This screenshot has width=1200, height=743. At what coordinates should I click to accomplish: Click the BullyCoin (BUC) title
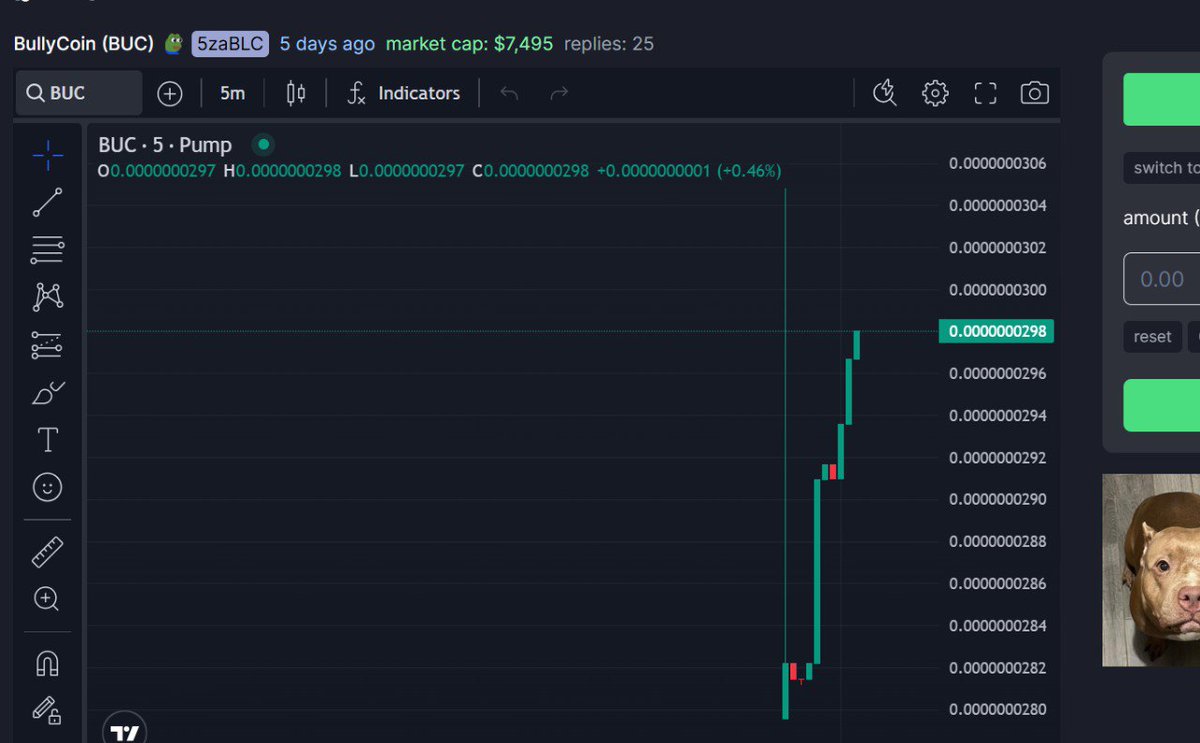84,44
